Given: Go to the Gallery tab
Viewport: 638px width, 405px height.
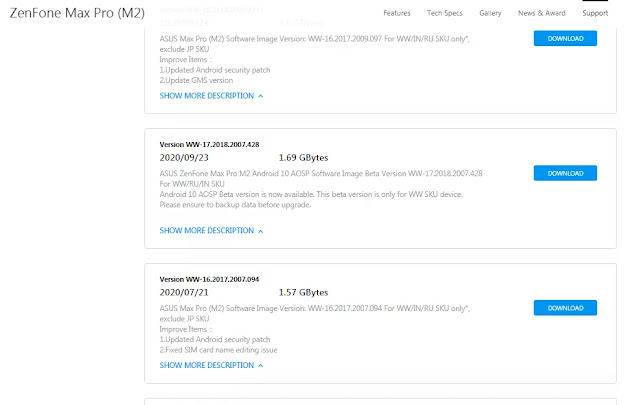Looking at the screenshot, I should (x=490, y=13).
